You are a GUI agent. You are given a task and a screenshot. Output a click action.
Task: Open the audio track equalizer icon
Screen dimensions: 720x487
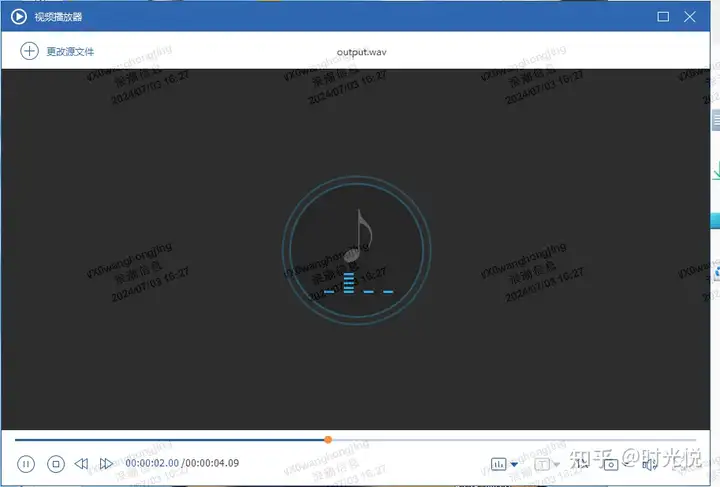pos(498,464)
